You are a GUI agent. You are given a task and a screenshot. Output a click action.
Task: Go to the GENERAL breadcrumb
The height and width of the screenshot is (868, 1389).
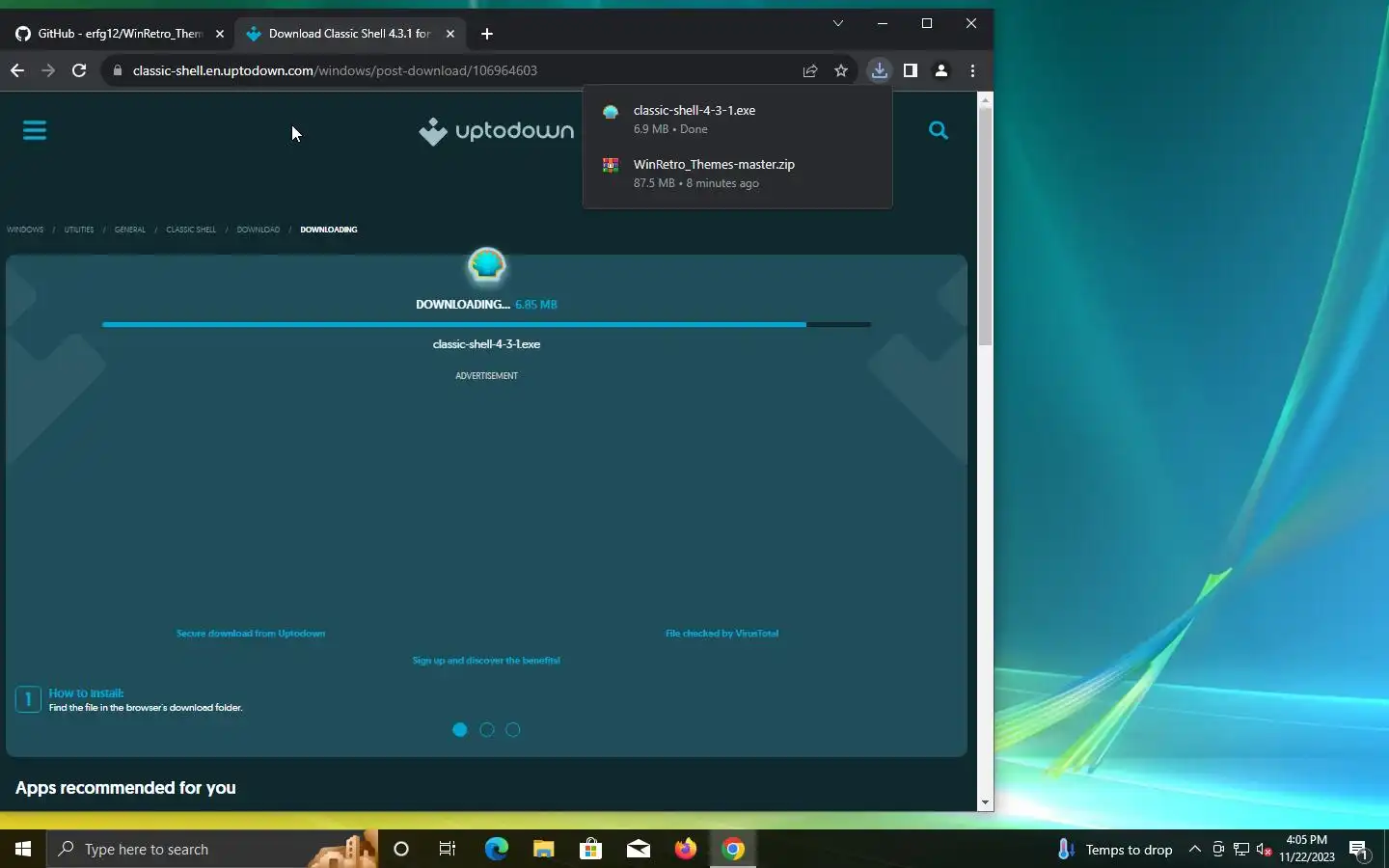tap(129, 230)
